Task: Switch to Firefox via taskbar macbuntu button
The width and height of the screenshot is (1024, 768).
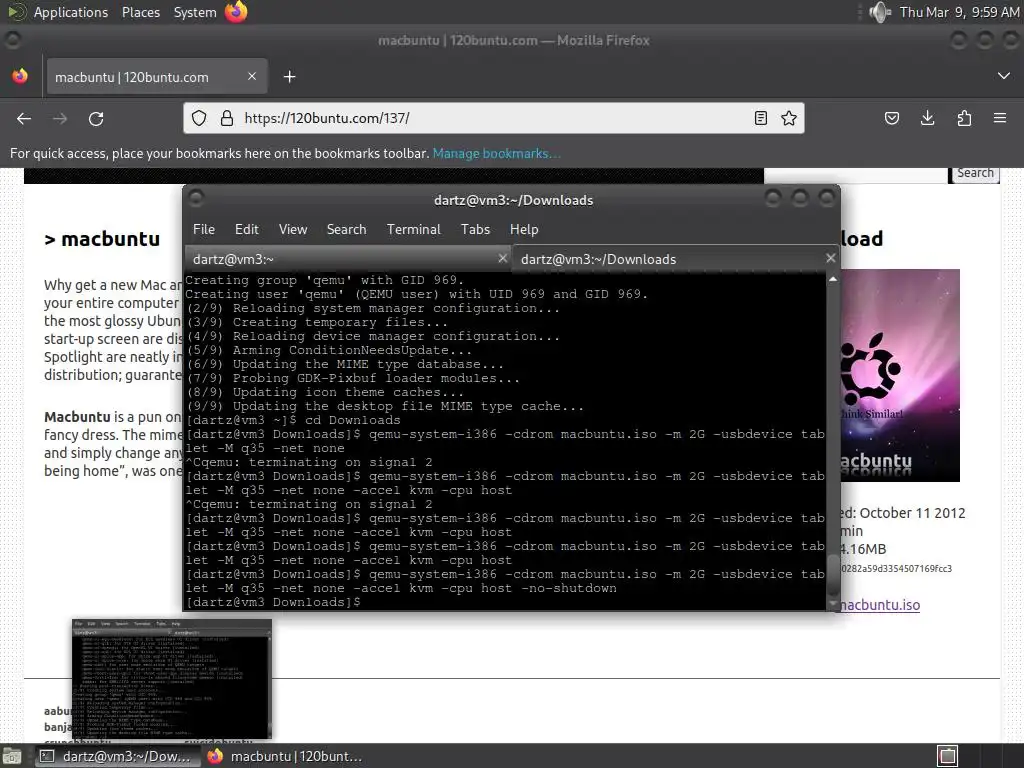Action: (285, 756)
